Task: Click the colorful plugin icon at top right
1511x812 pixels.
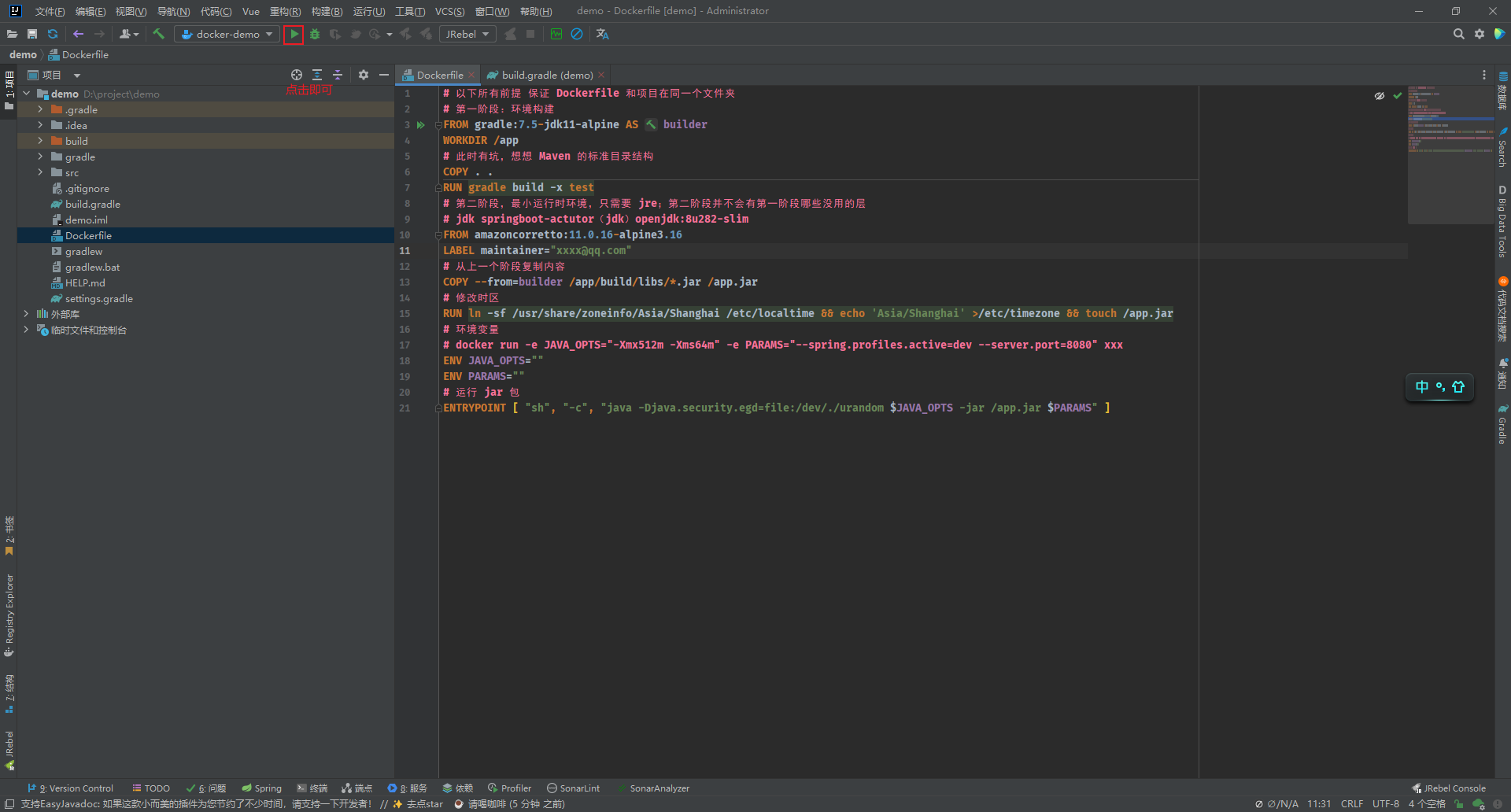Action: click(x=1500, y=34)
